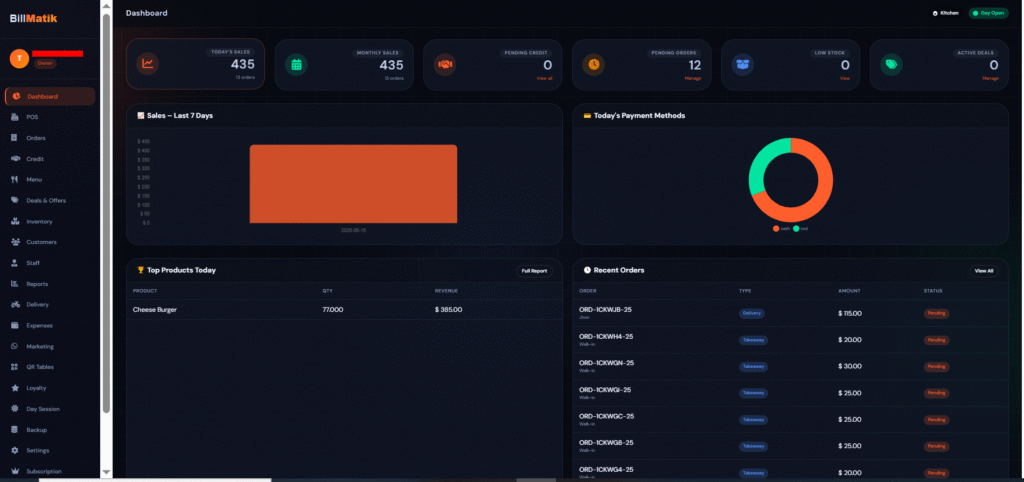Click the Marketing WhatsApp icon
The image size is (1024, 482).
tap(15, 346)
